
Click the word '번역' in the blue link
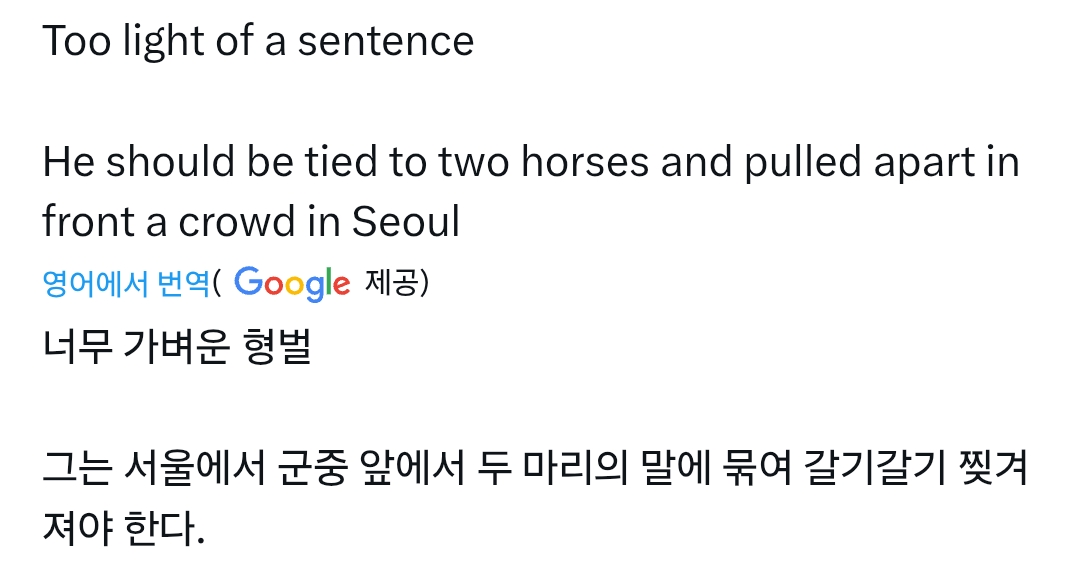click(x=183, y=282)
